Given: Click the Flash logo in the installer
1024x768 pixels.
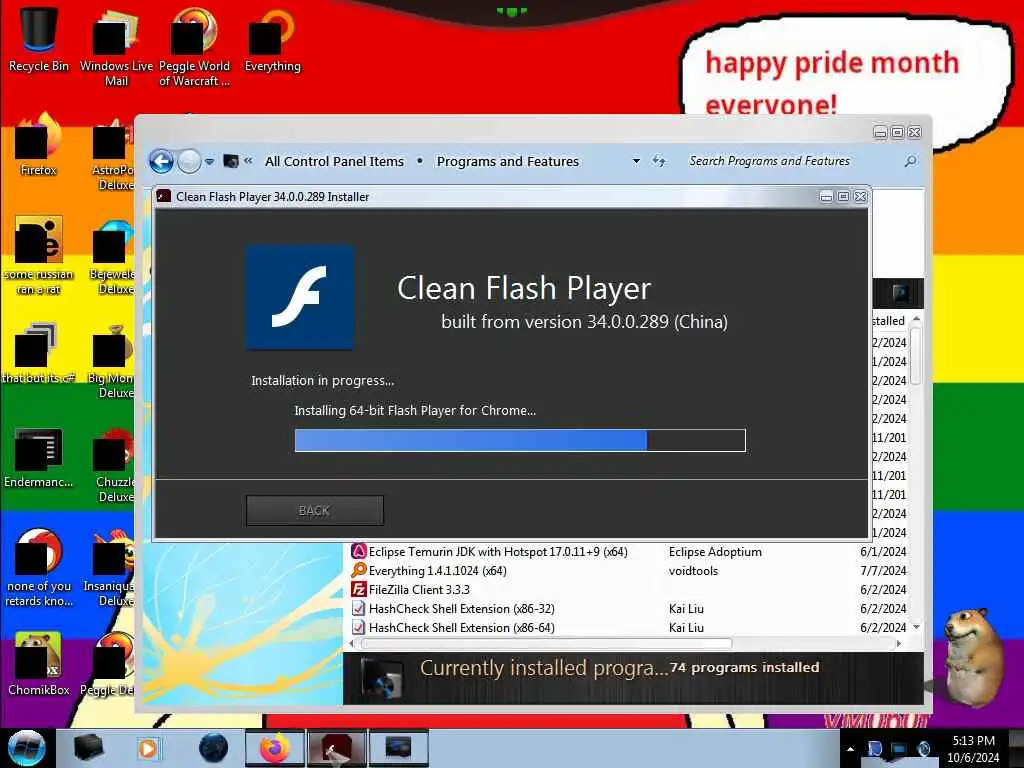Looking at the screenshot, I should click(300, 297).
